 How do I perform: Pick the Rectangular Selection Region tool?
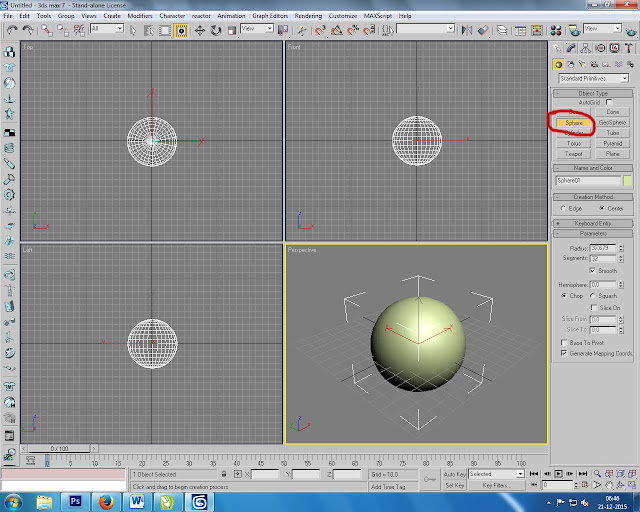click(x=165, y=30)
